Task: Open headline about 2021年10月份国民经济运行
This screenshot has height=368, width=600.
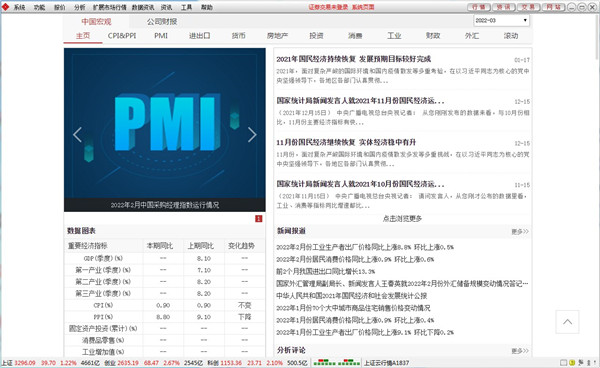Action: coord(360,184)
